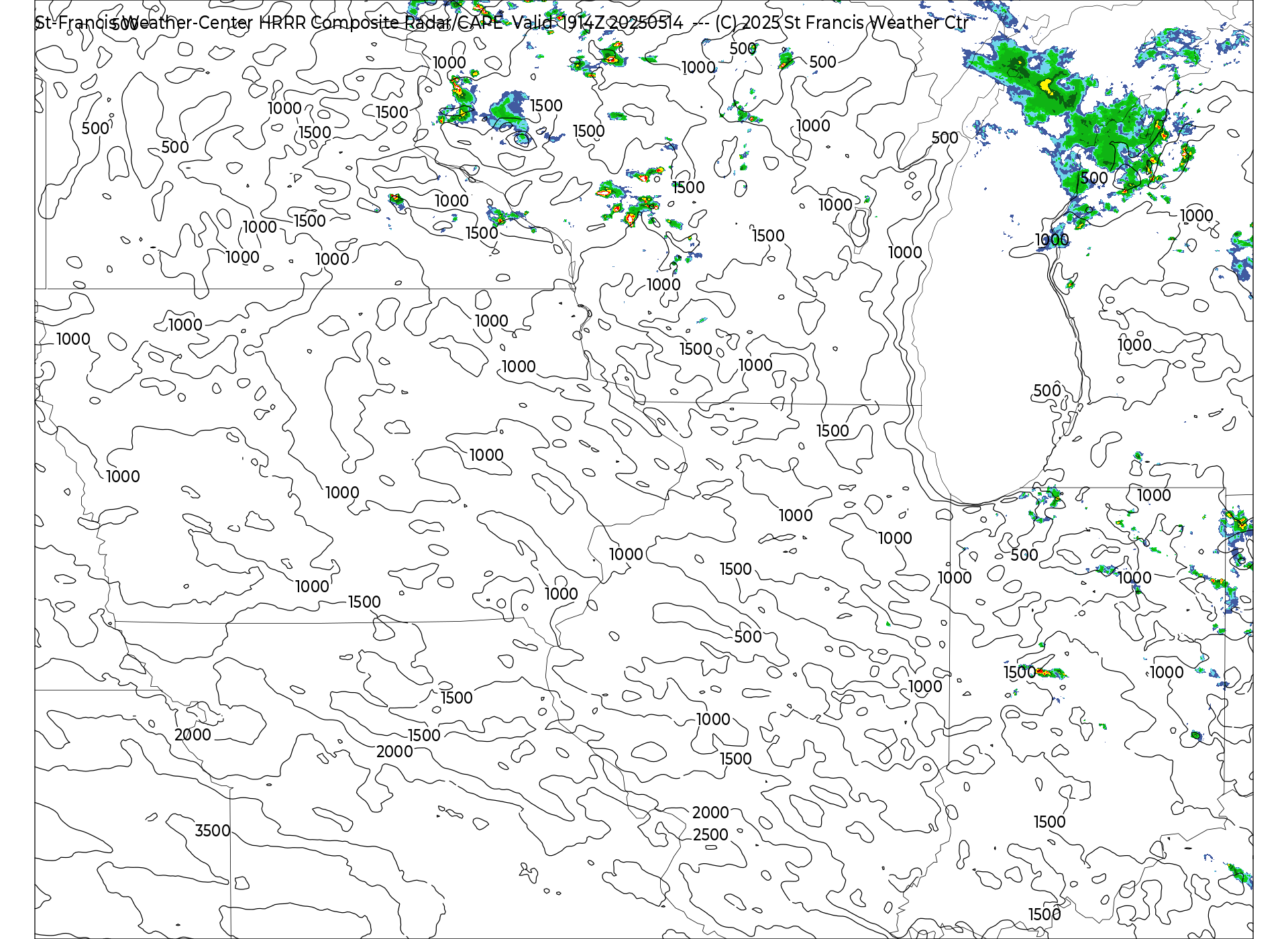Click the 2500 CAPE contour label

[x=710, y=834]
